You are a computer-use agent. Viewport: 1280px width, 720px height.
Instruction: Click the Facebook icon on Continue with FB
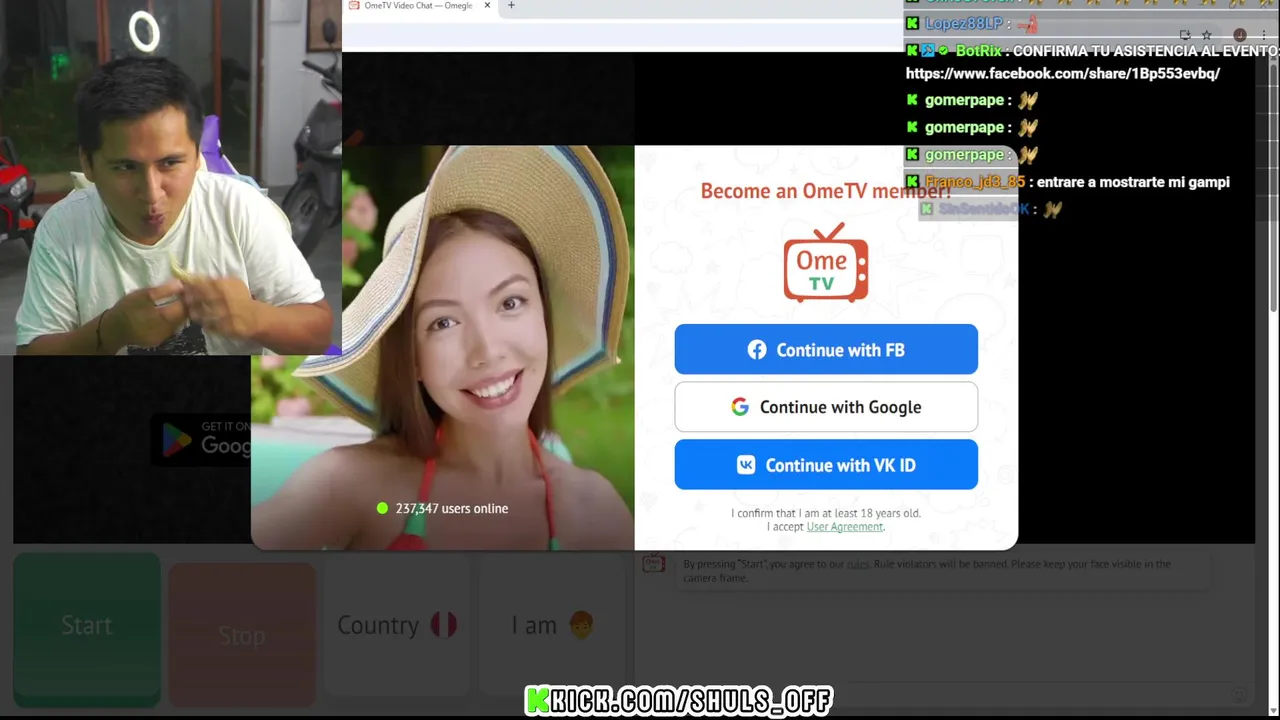click(757, 350)
